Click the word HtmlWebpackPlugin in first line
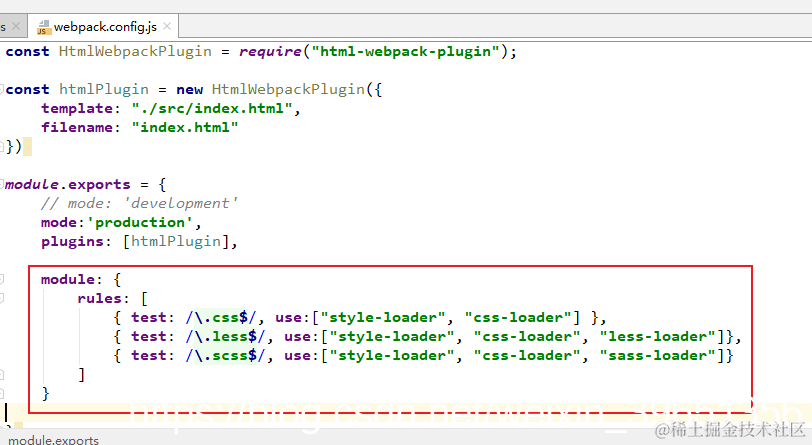 [135, 51]
